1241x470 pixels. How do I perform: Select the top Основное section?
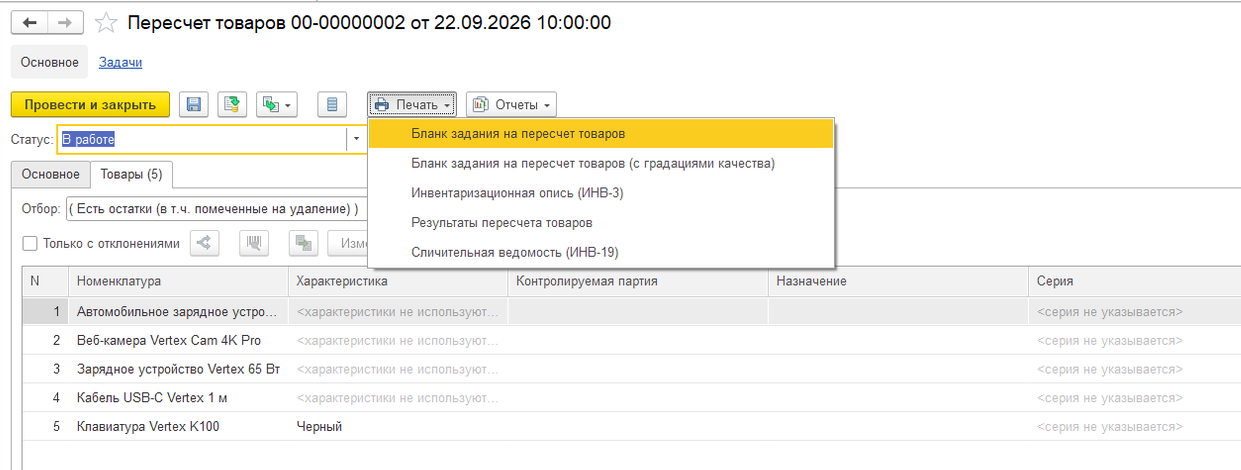(x=49, y=62)
